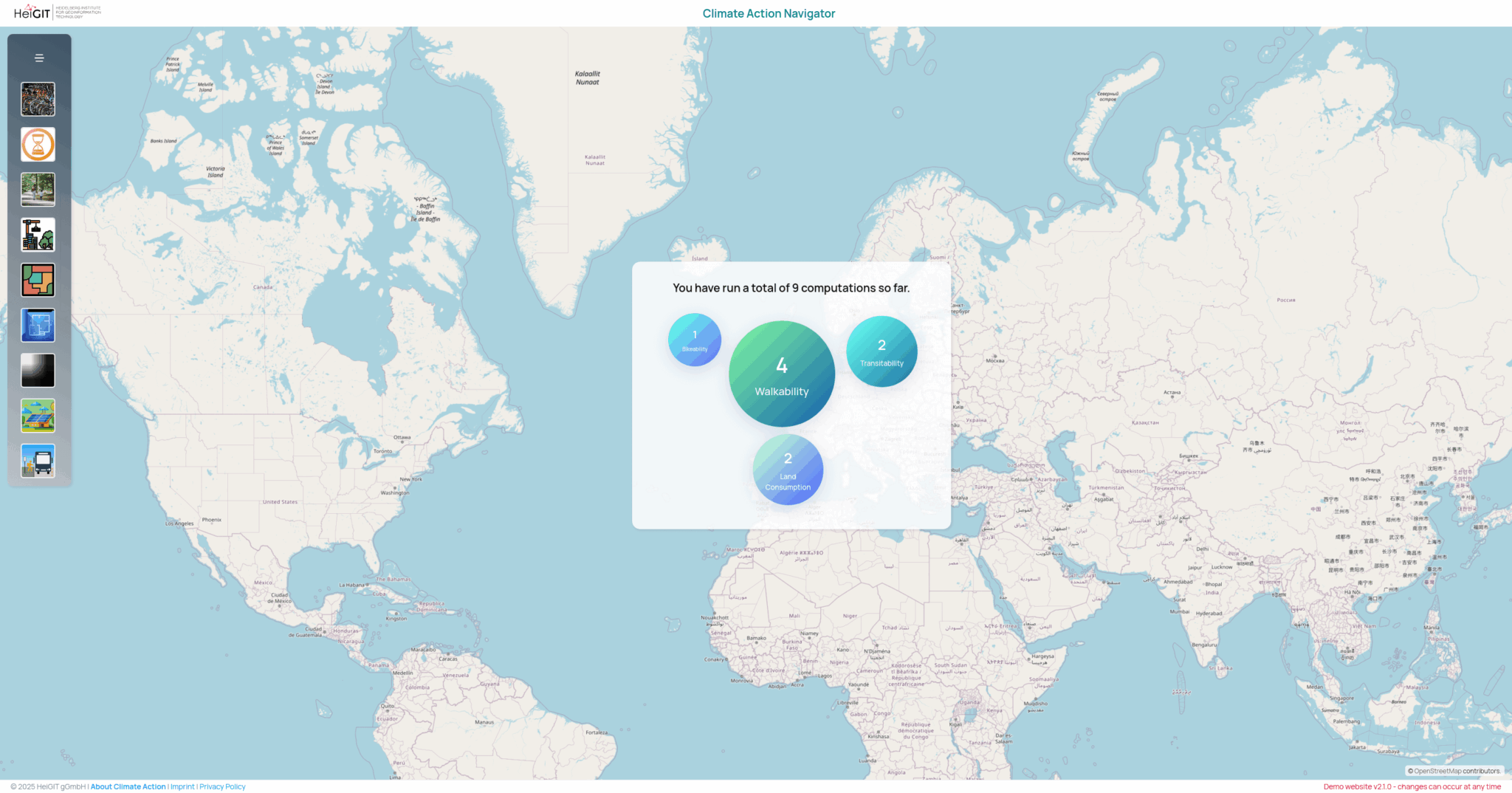This screenshot has width=1512, height=793.
Task: Open the blue building blueprint icon
Action: coord(37,325)
